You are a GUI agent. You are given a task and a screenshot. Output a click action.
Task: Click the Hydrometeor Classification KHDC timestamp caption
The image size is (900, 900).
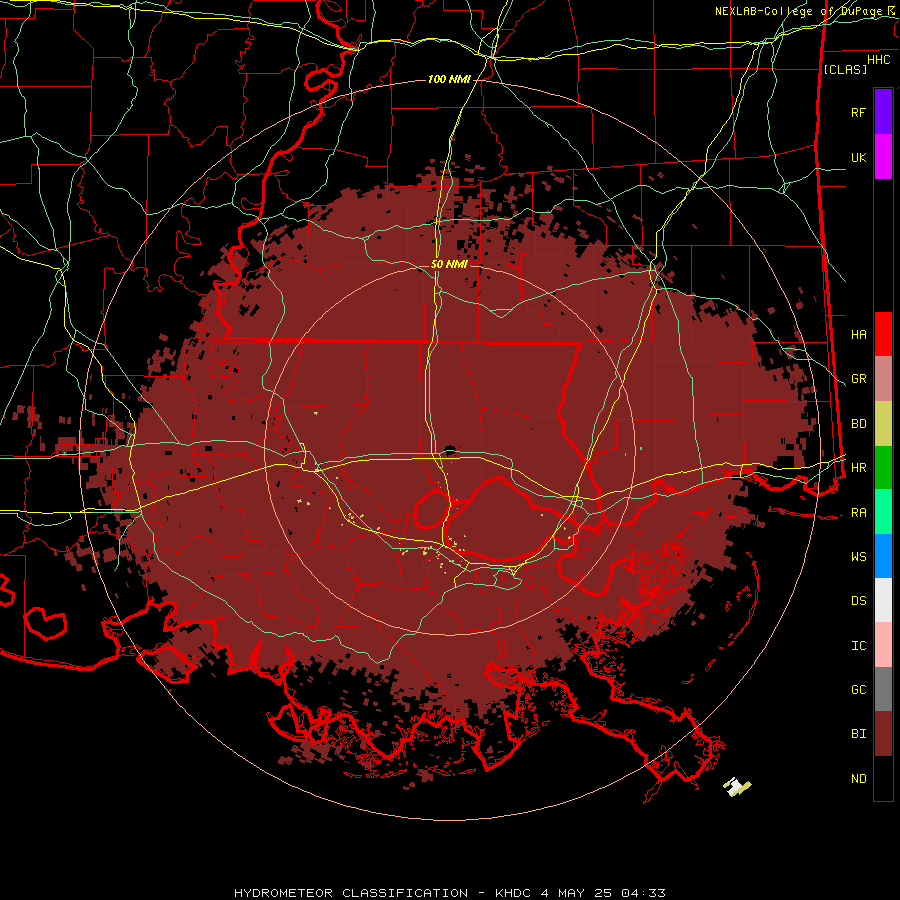coord(449,893)
